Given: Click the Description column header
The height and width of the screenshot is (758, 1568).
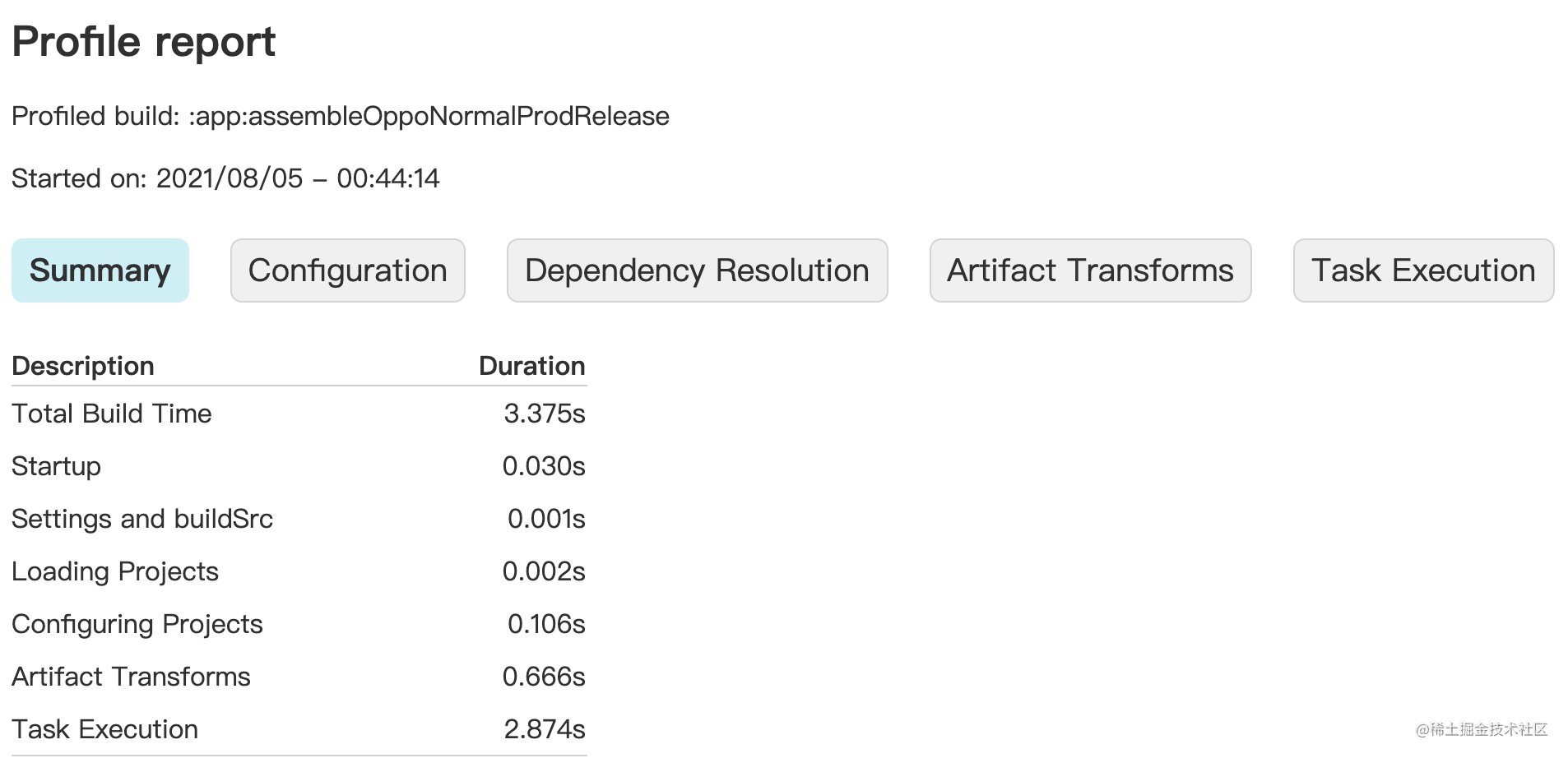Looking at the screenshot, I should tap(83, 366).
